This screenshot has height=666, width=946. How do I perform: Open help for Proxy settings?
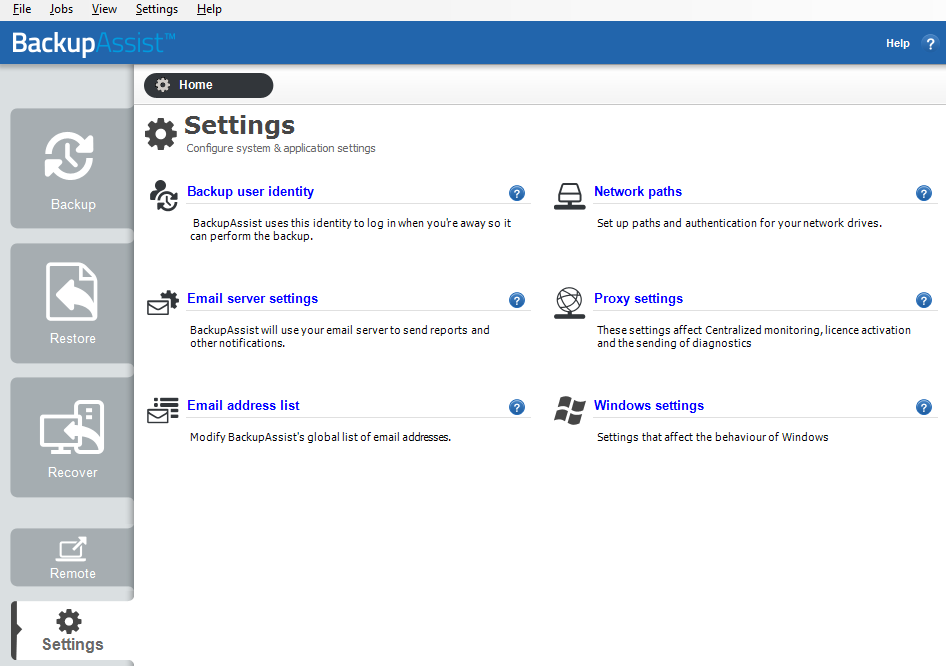(924, 300)
